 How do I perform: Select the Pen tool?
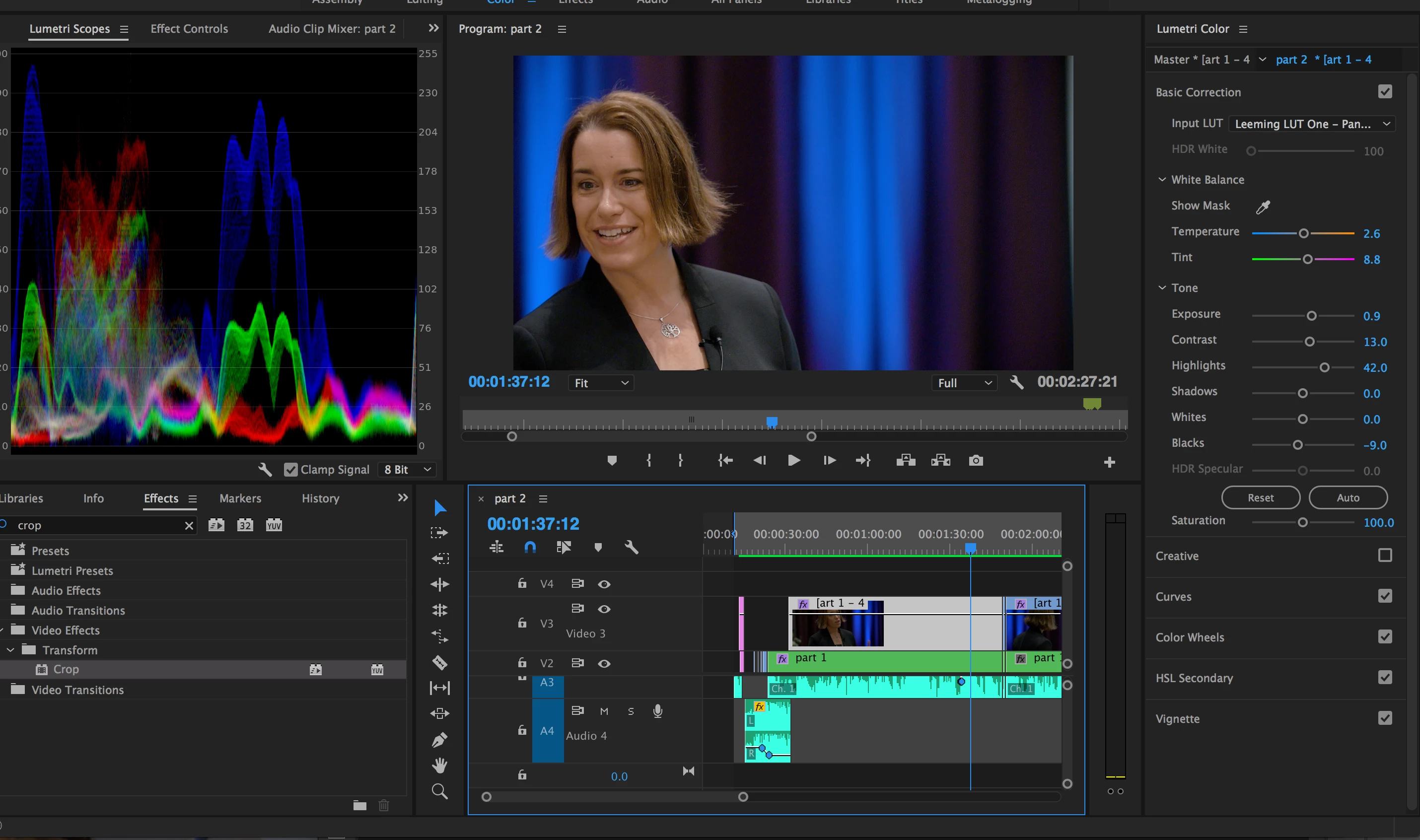pyautogui.click(x=440, y=739)
